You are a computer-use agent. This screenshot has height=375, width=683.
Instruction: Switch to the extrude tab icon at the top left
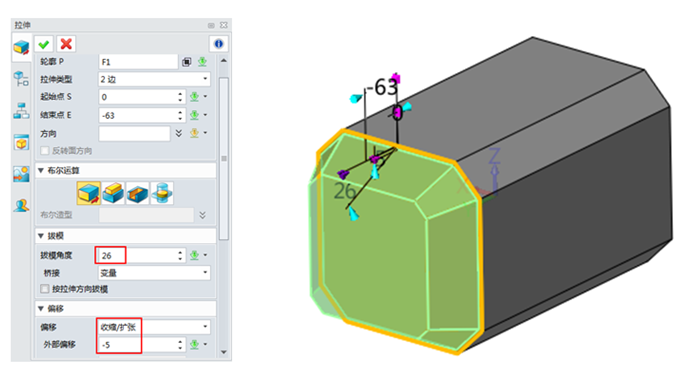point(21,47)
